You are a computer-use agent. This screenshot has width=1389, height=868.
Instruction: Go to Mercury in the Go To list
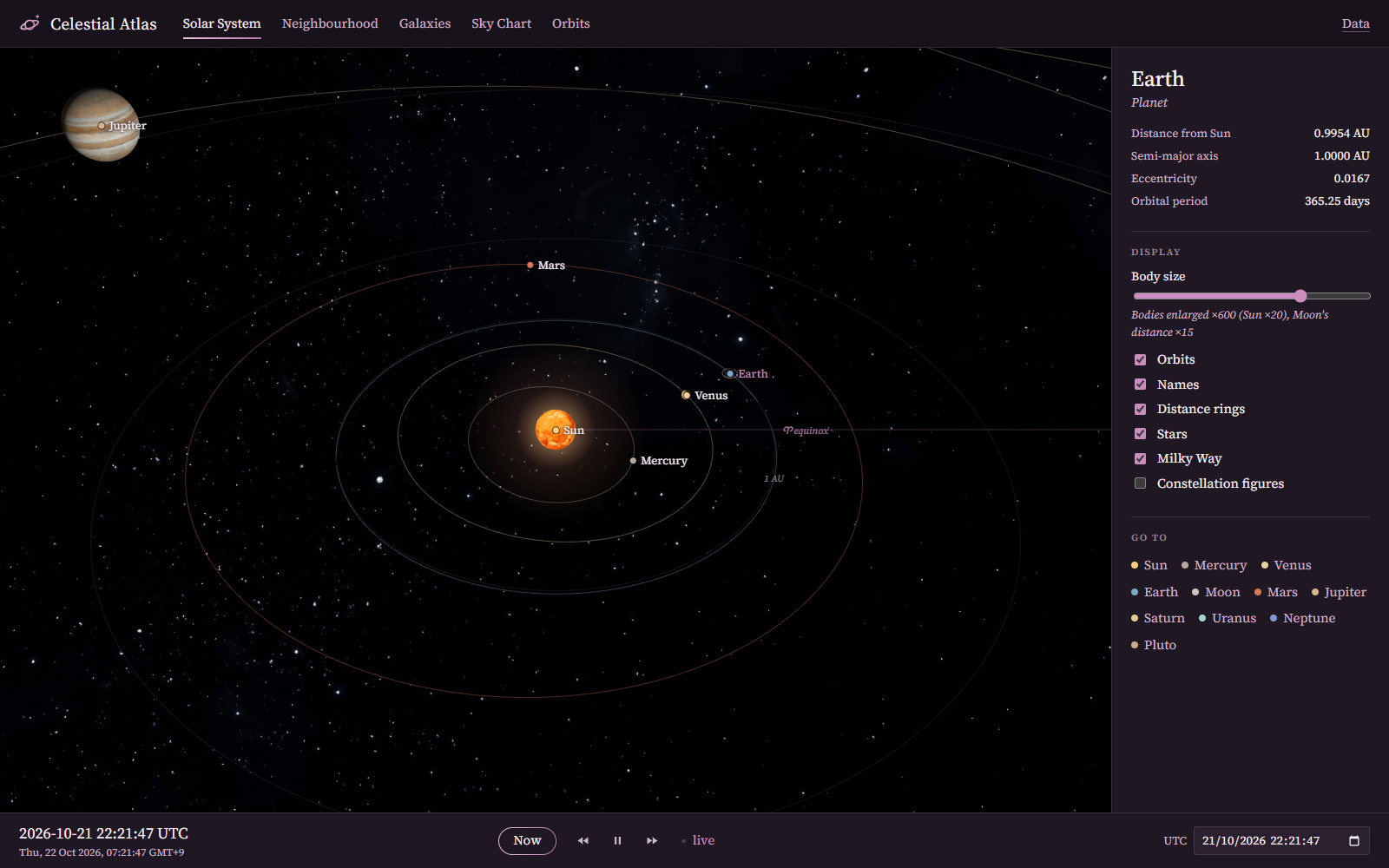click(1214, 565)
